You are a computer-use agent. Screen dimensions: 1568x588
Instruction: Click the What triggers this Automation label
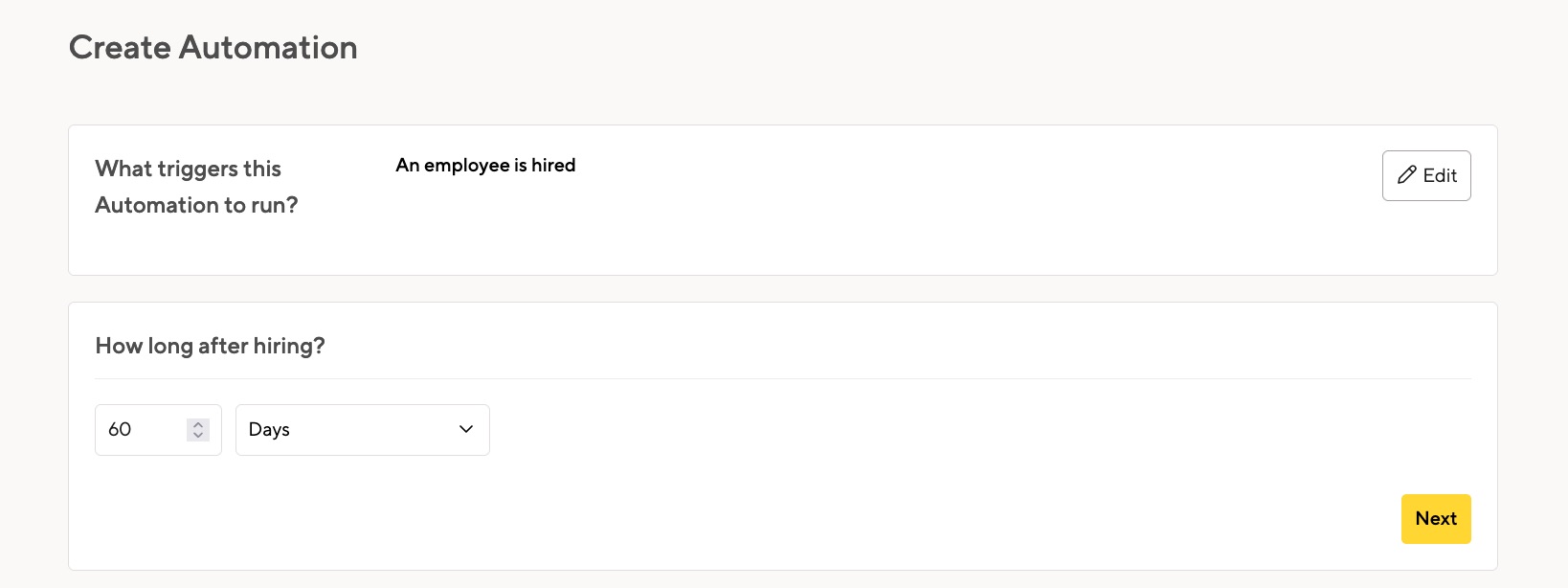(195, 187)
